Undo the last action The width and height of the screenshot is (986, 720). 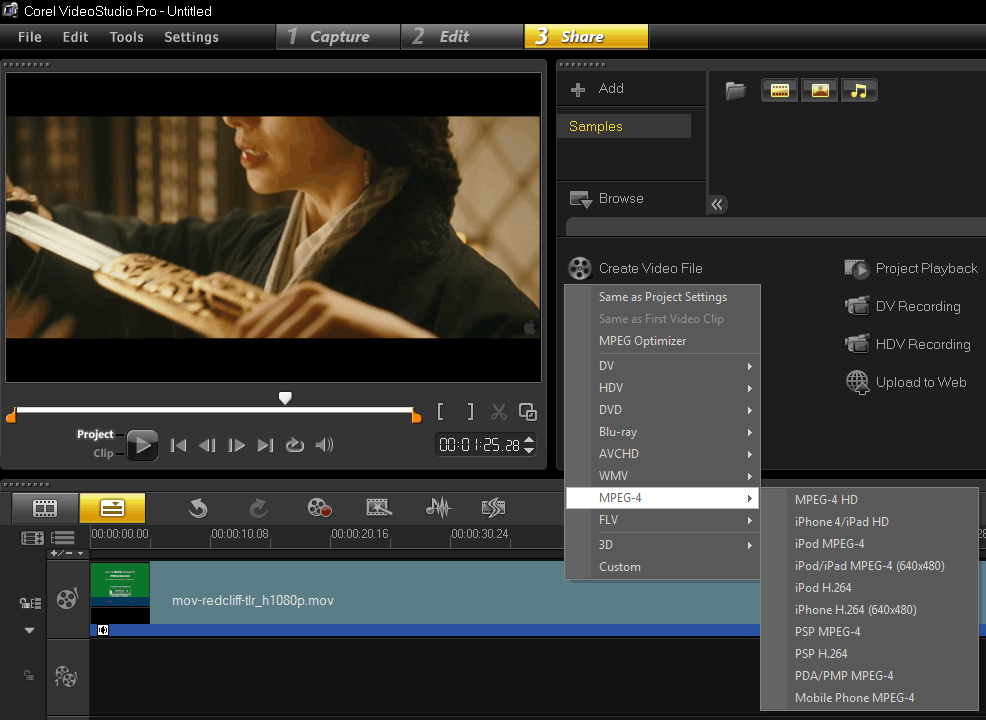(x=198, y=508)
